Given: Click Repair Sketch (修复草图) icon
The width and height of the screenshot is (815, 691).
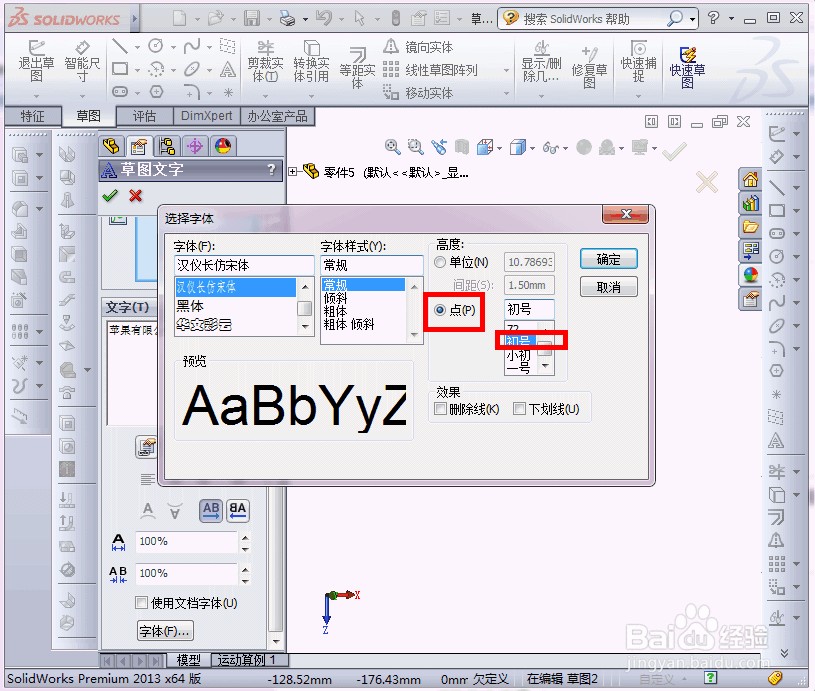Looking at the screenshot, I should click(x=589, y=67).
